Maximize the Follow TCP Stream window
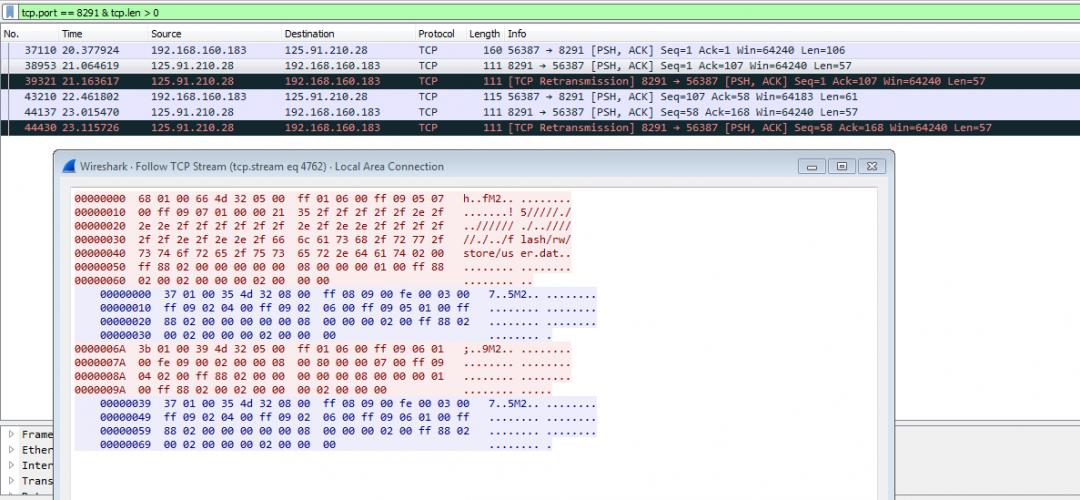 pyautogui.click(x=842, y=166)
